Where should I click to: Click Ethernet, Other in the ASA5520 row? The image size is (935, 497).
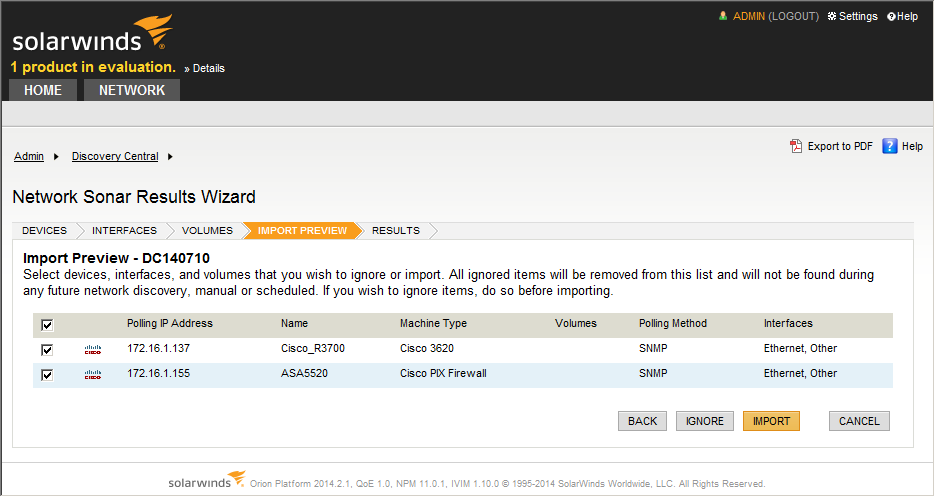800,373
